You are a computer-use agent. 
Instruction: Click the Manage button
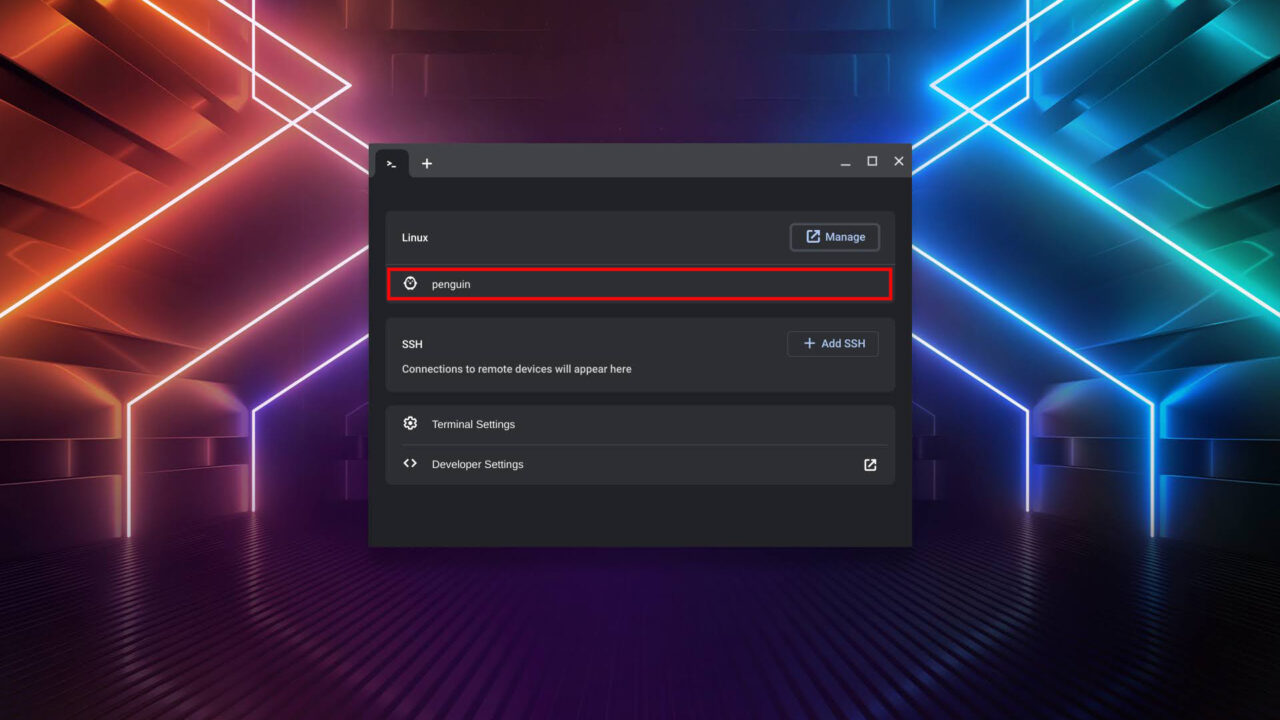(x=834, y=236)
